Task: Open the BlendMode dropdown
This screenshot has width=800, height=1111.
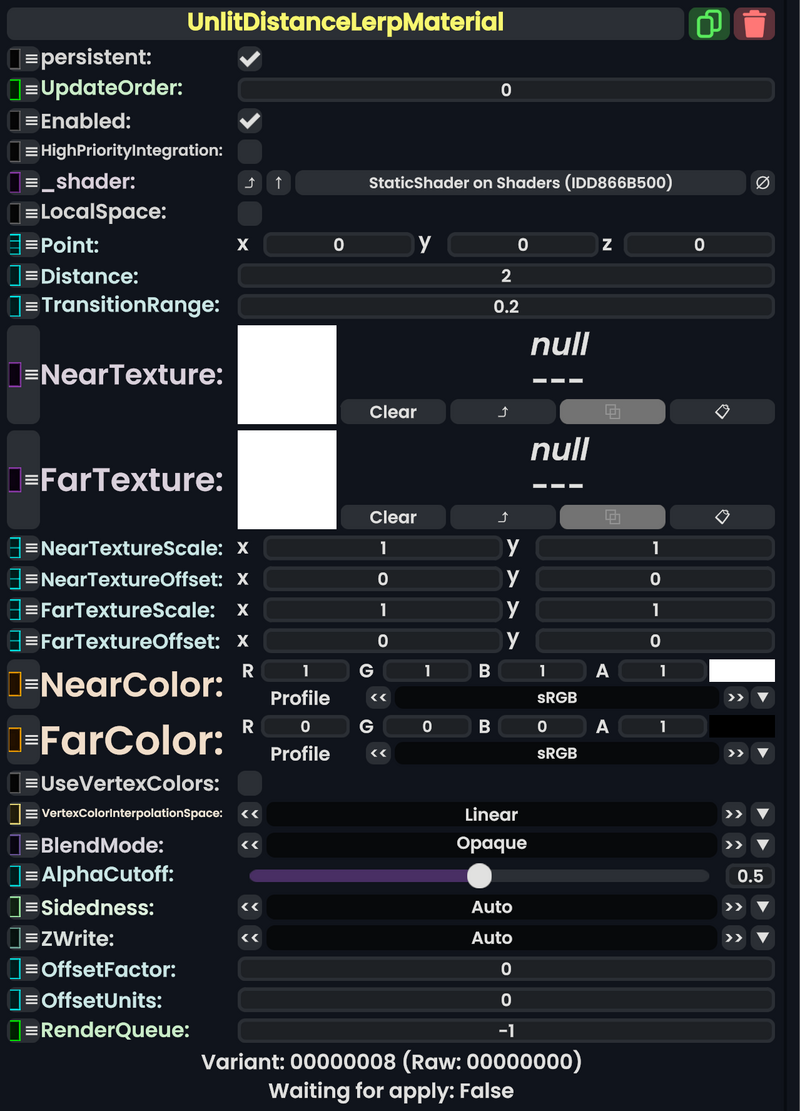Action: pos(762,844)
